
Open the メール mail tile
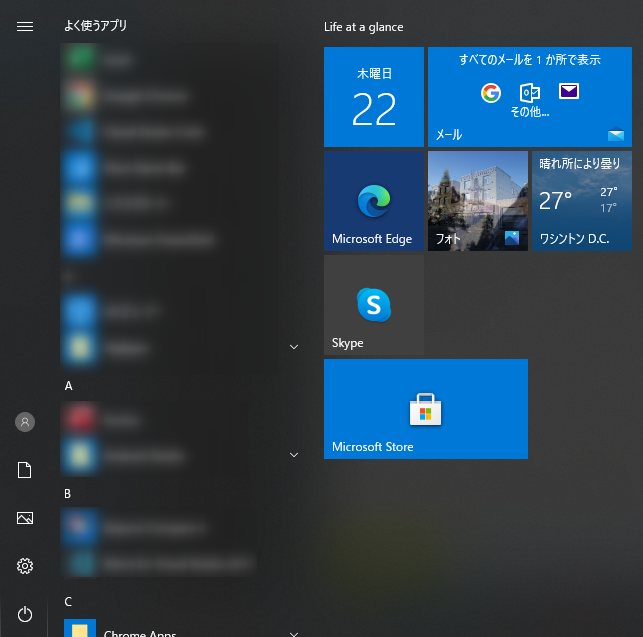[x=530, y=97]
